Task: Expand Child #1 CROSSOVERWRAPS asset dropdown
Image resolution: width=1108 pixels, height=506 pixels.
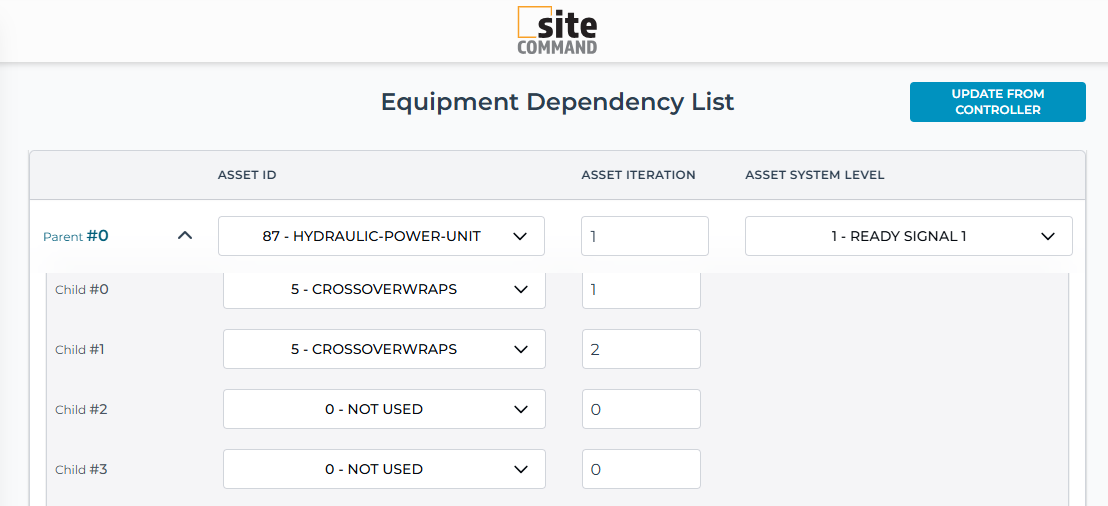Action: (384, 349)
